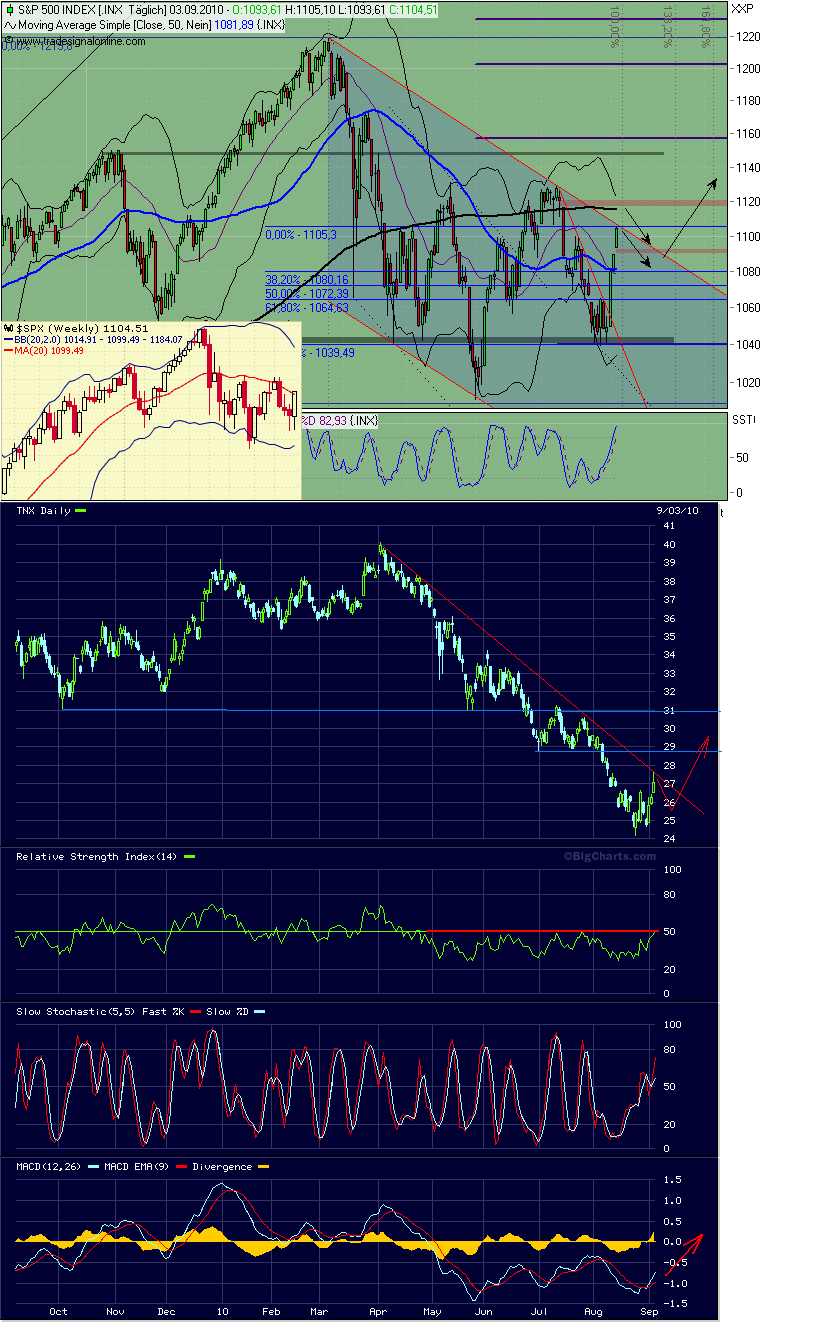837x1330 pixels.
Task: Click the 40 value on TNX axis
Action: pos(668,545)
